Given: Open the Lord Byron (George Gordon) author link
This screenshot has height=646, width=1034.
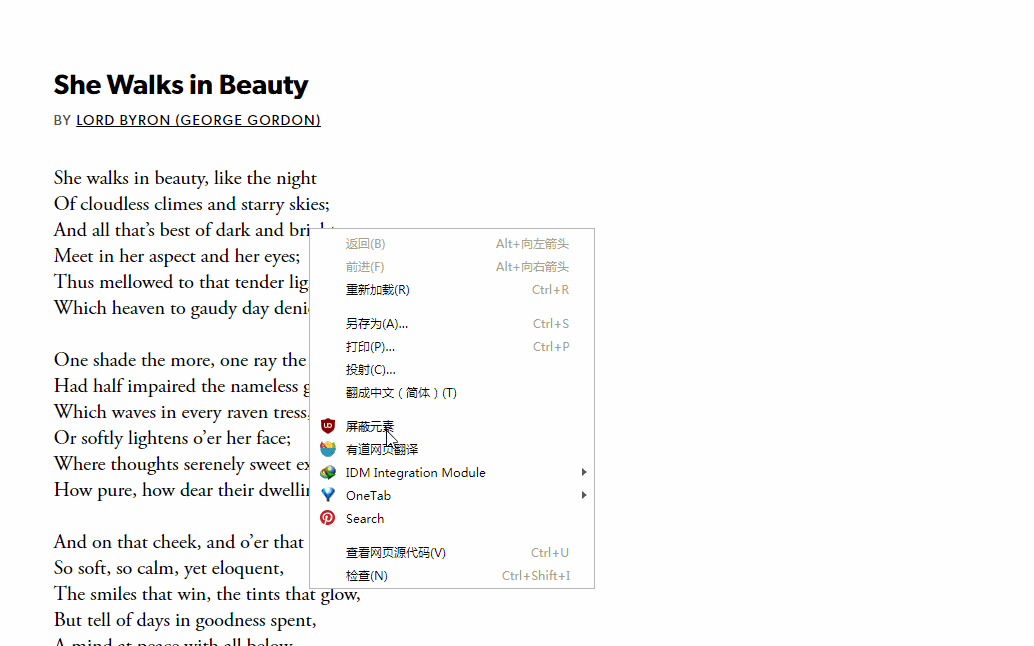Looking at the screenshot, I should tap(198, 120).
